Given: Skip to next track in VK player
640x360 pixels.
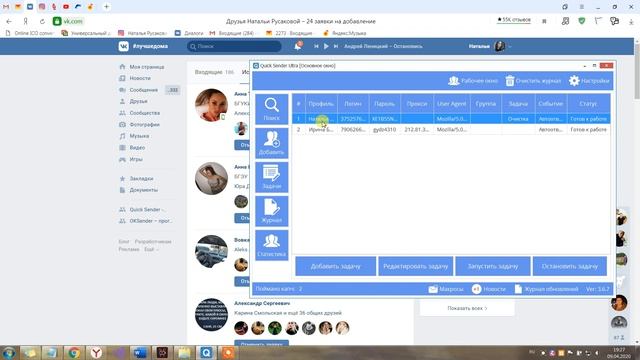Looking at the screenshot, I should coord(336,47).
